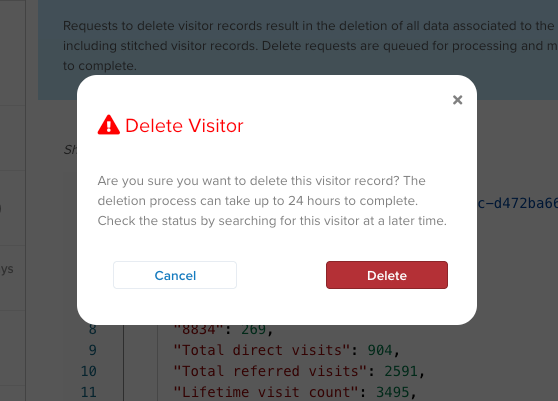The image size is (558, 401).
Task: Click the blue info banner about delete requests
Action: (x=298, y=50)
